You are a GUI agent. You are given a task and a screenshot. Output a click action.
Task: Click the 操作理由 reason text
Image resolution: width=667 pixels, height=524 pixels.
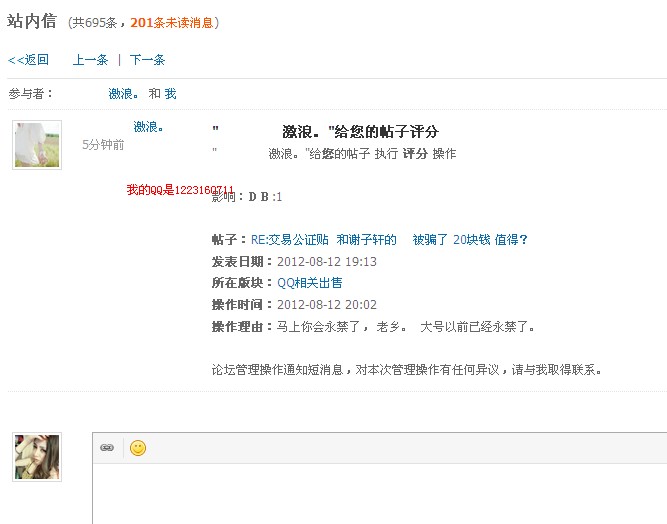point(406,327)
